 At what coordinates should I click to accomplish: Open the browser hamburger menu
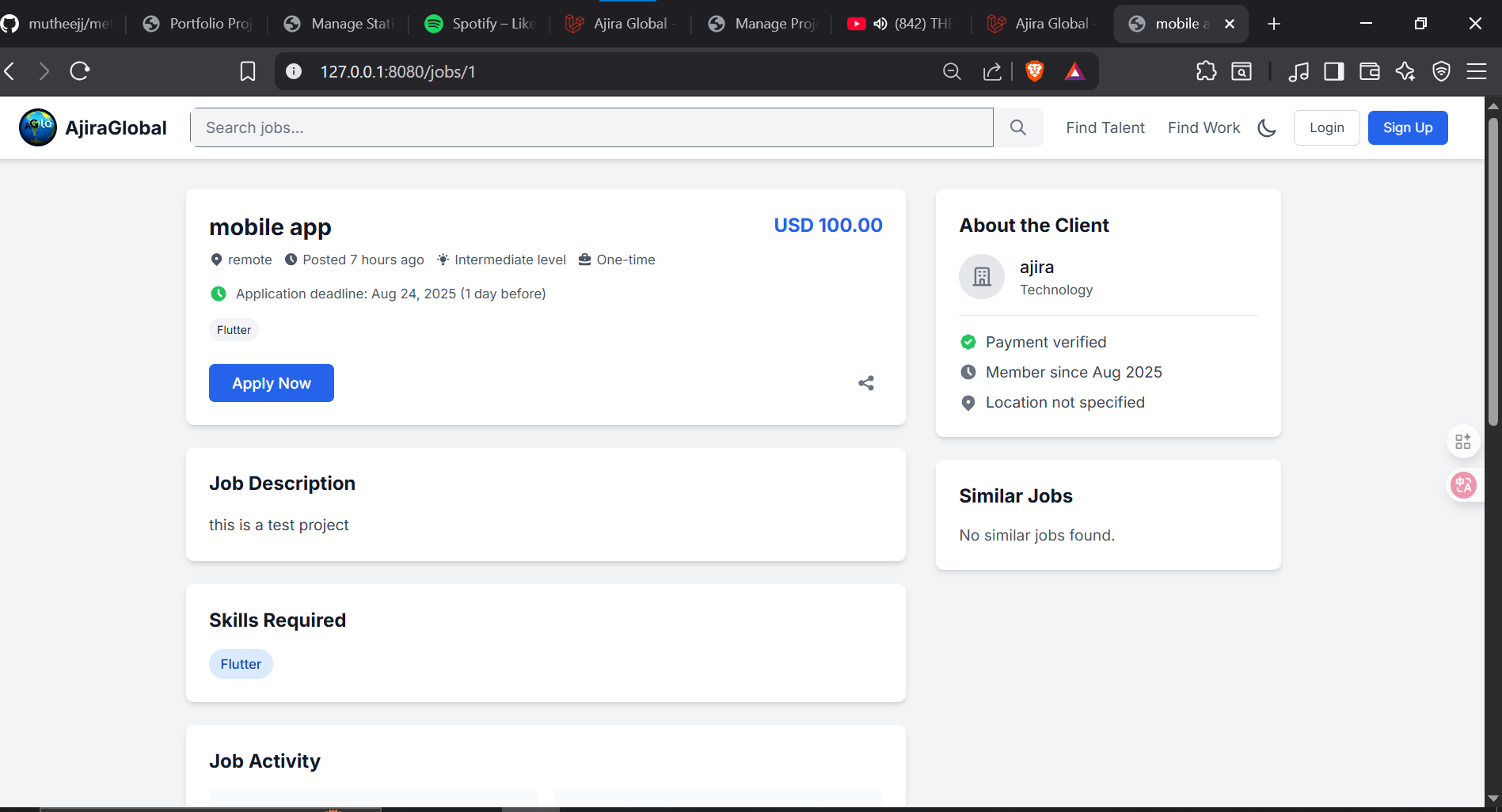coord(1477,71)
